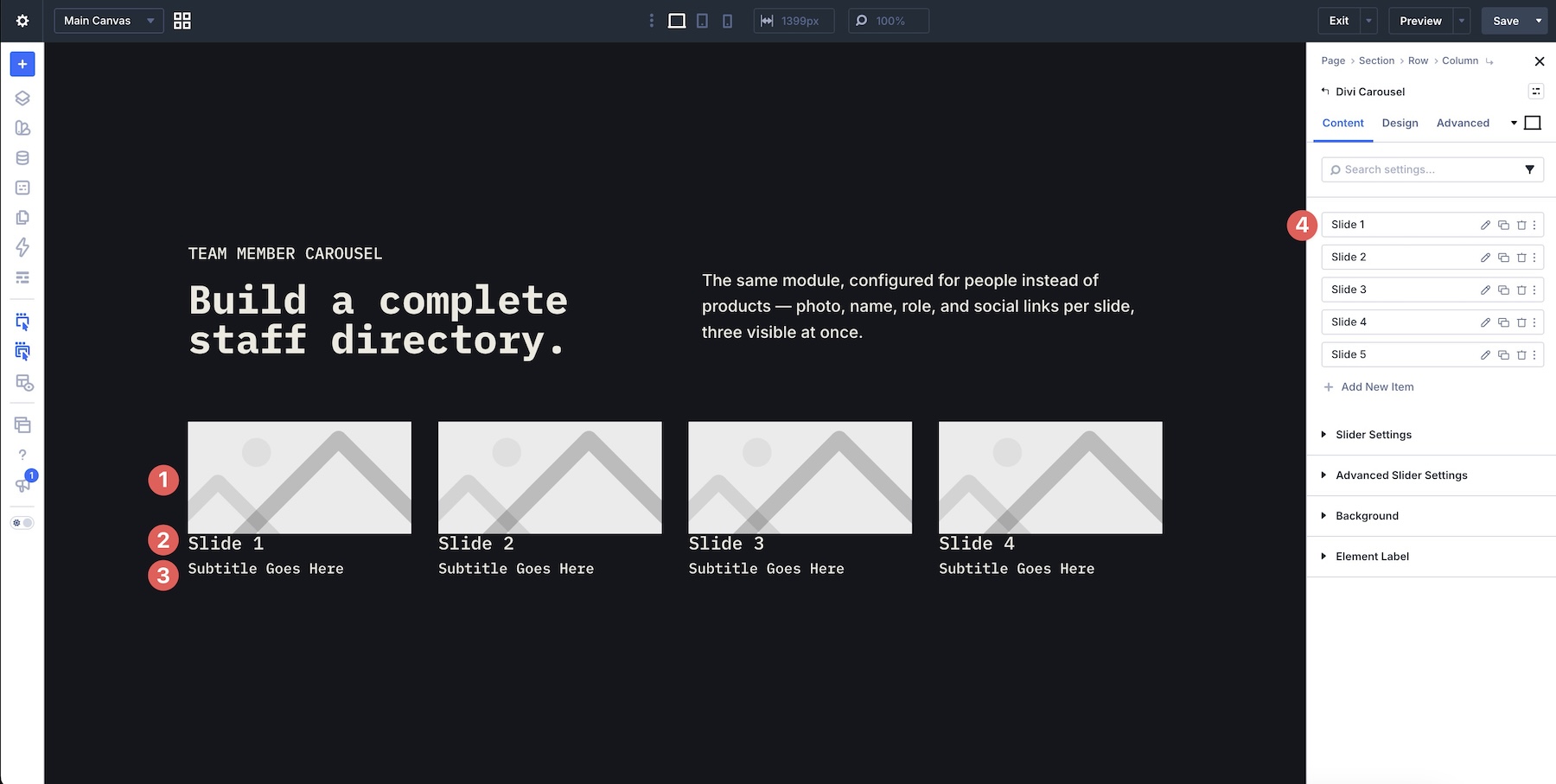Edit Slide 1 with pencil icon
This screenshot has width=1556, height=784.
click(1485, 225)
